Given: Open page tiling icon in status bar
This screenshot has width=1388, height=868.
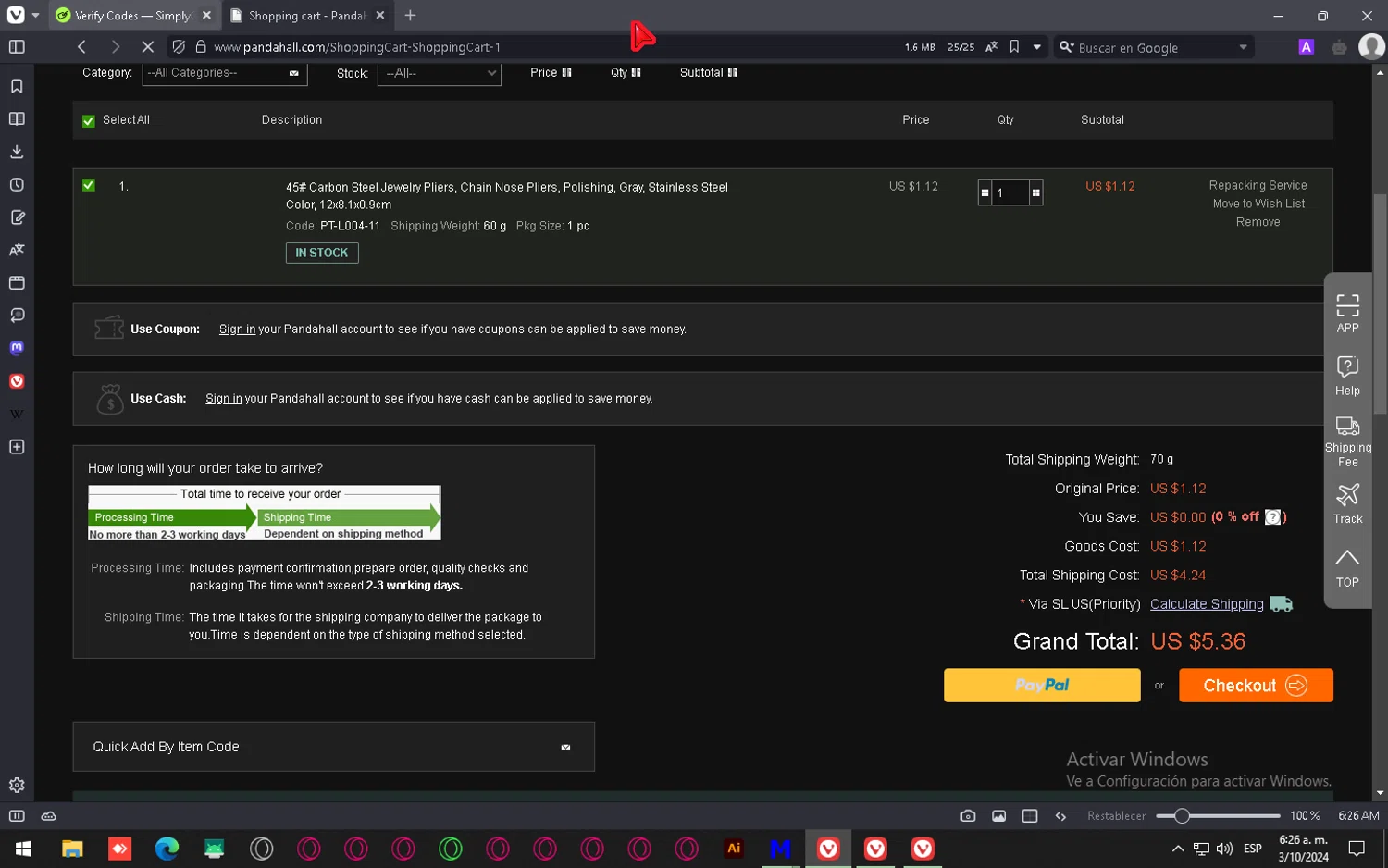Looking at the screenshot, I should [1030, 816].
